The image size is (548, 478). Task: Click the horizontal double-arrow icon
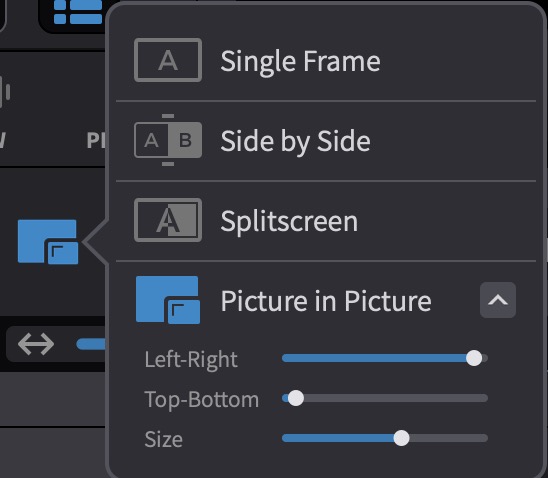tap(36, 344)
